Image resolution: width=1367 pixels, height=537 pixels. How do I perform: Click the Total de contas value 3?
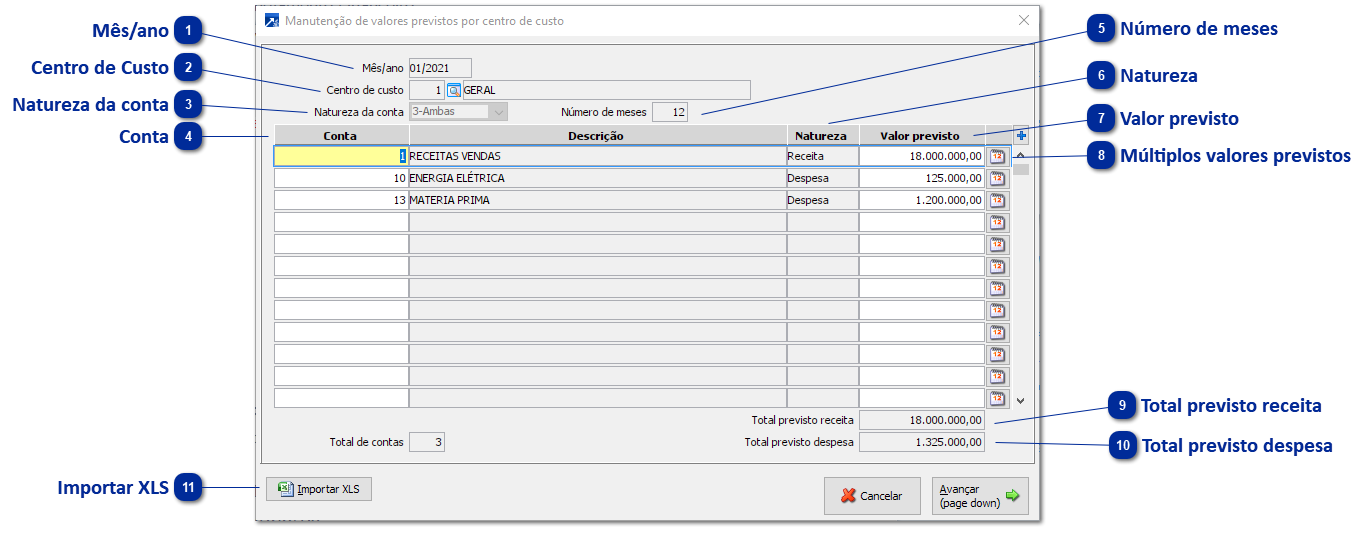[427, 441]
